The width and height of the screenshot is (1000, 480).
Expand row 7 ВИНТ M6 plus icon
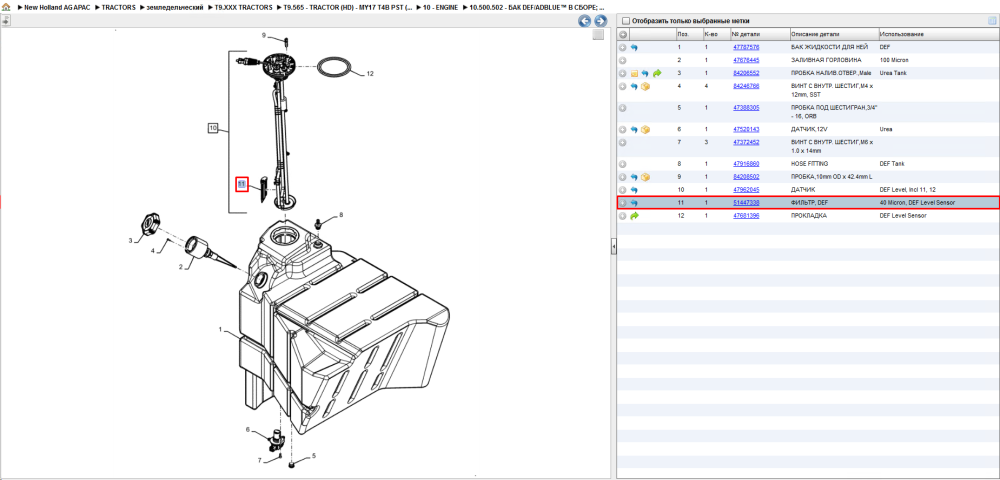click(622, 142)
